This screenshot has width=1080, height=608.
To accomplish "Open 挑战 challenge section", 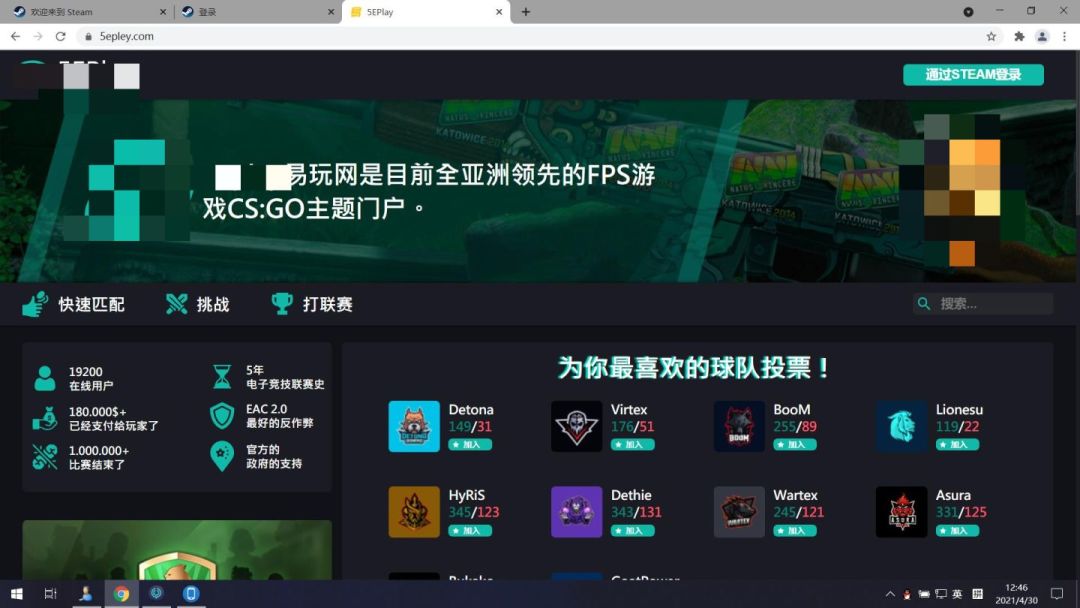I will tap(213, 304).
